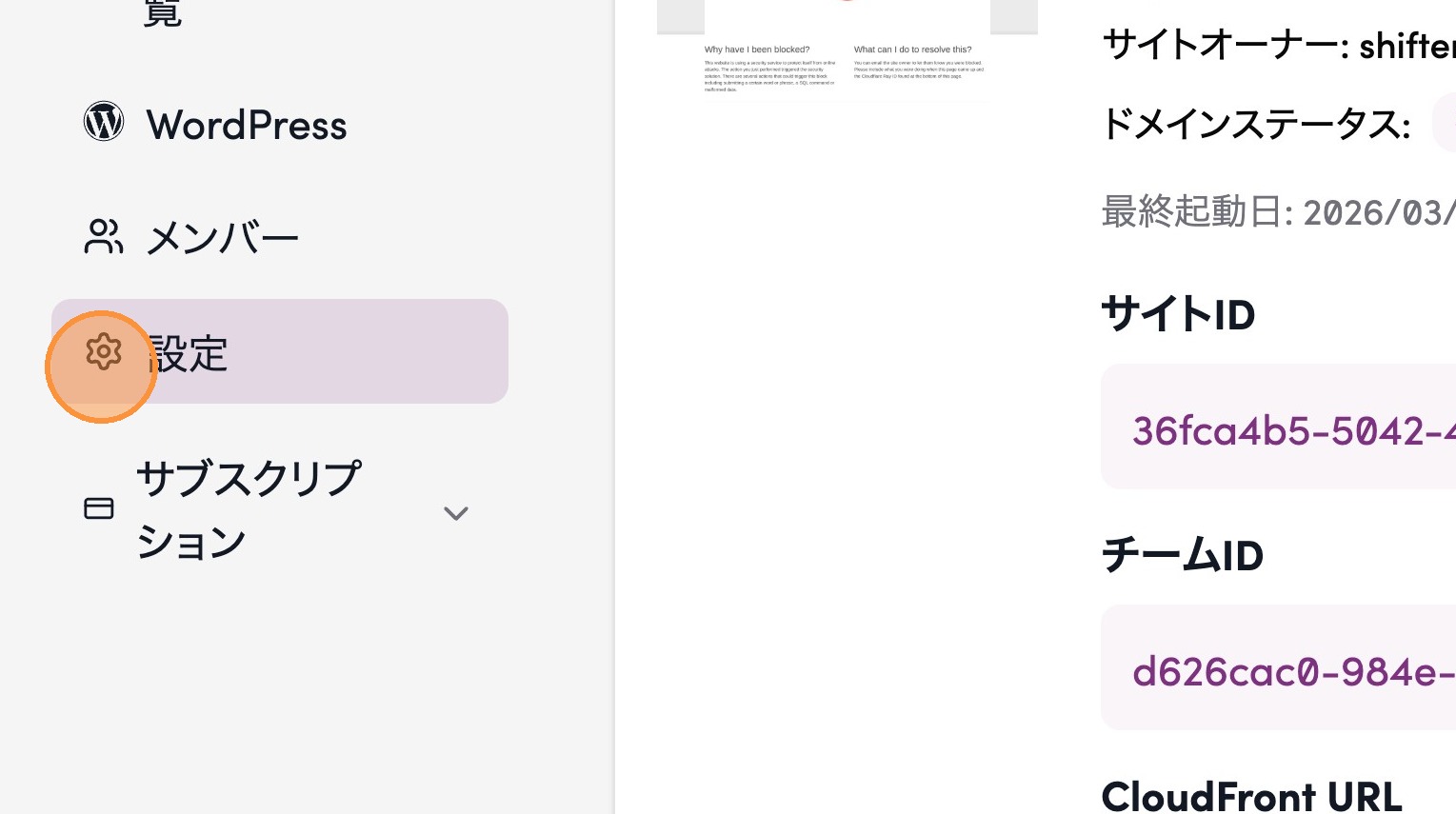
Task: Click the サイトID heading
Action: (1178, 314)
